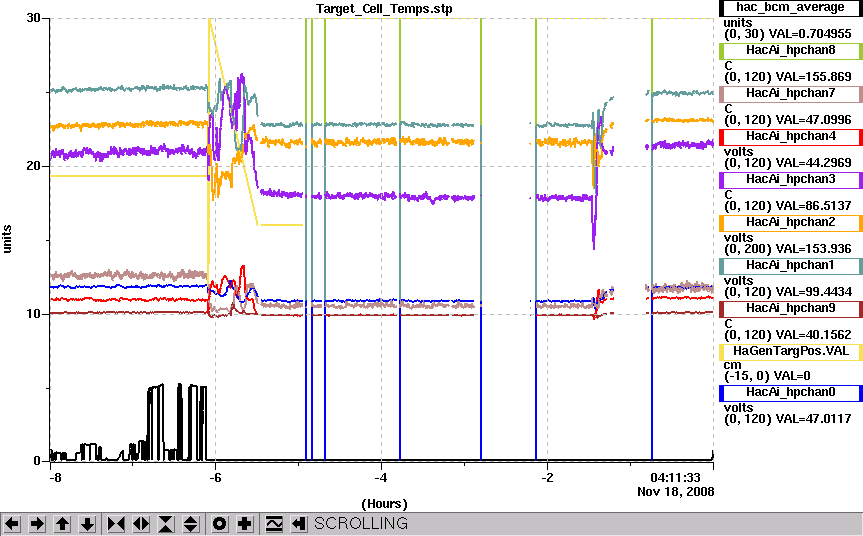Shift the plot up with the up arrow
863x536 pixels.
point(63,523)
